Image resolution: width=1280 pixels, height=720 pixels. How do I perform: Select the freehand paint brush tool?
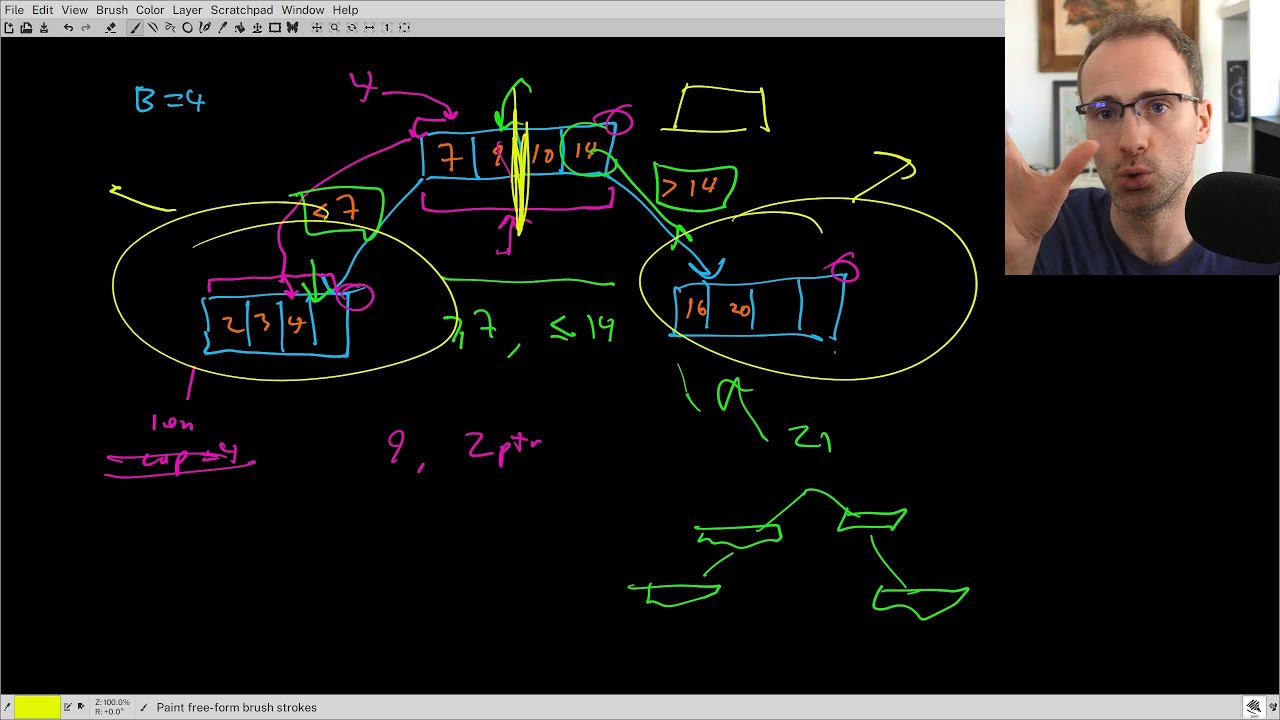(135, 28)
